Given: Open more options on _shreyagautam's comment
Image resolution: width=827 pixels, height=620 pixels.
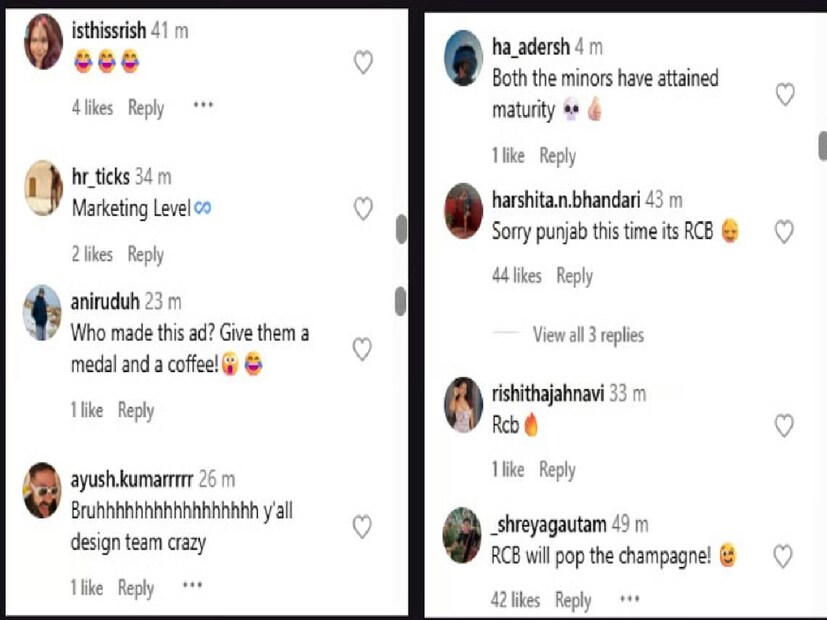Looking at the screenshot, I should tap(629, 599).
